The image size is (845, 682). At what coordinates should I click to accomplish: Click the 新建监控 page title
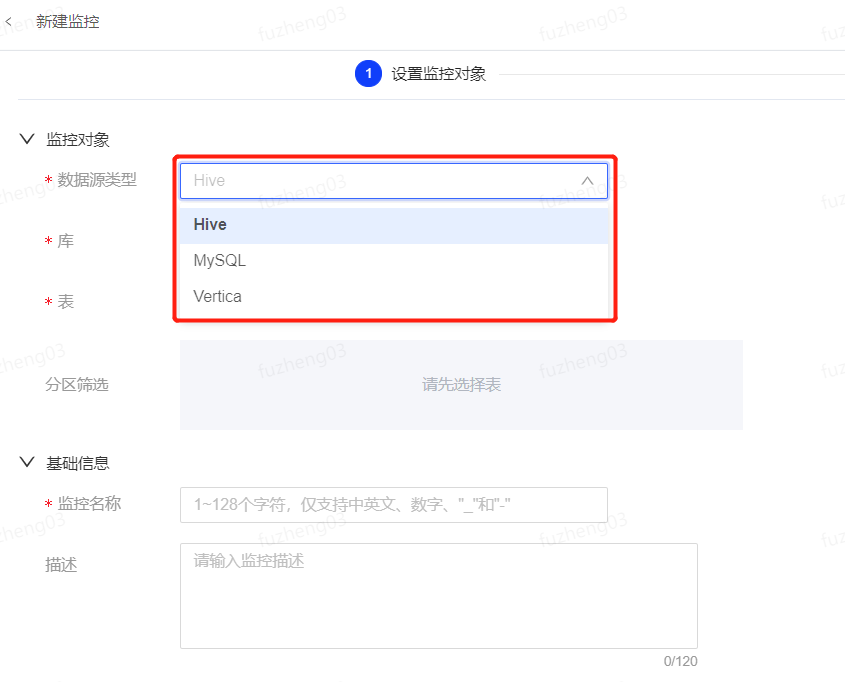(68, 21)
